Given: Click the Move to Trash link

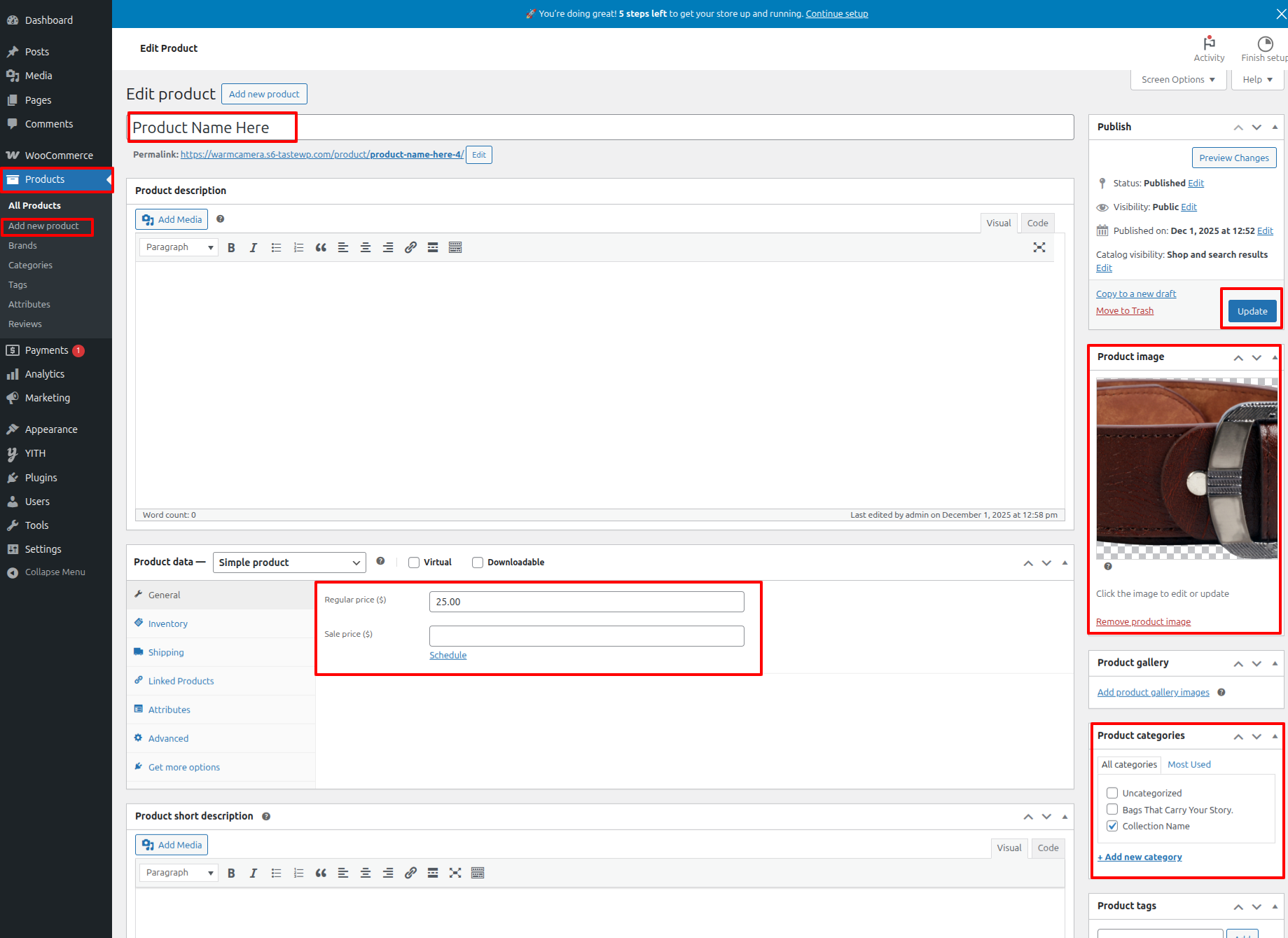Looking at the screenshot, I should (1124, 311).
